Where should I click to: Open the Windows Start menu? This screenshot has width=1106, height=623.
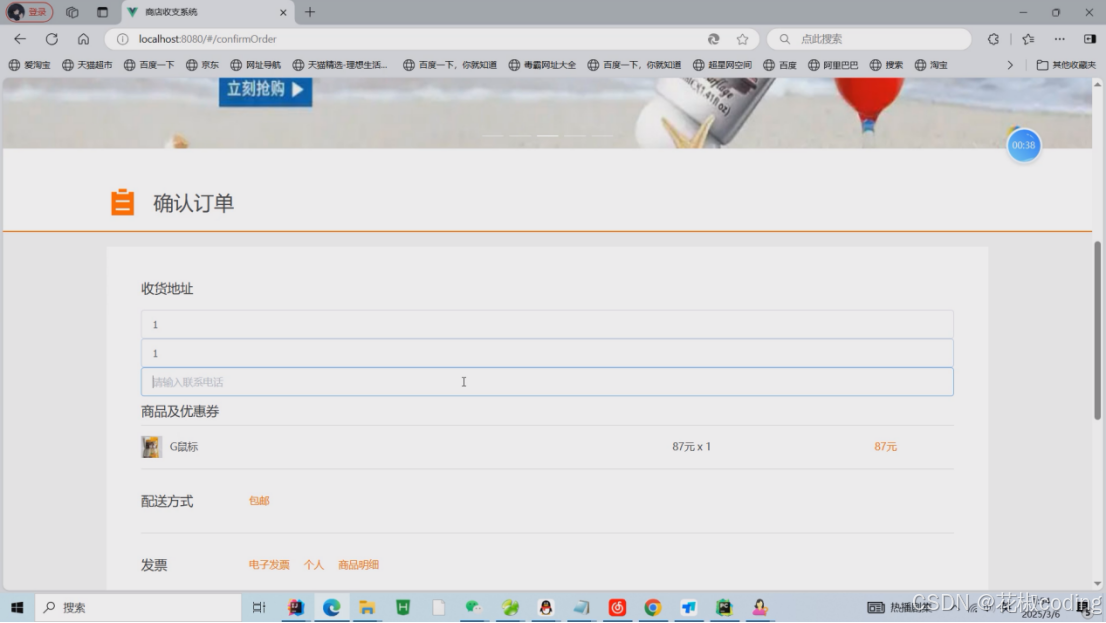17,607
